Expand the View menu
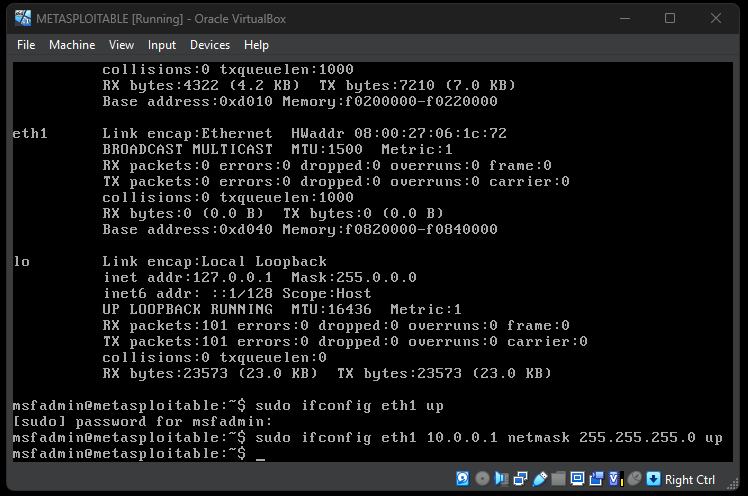The height and width of the screenshot is (496, 748). tap(121, 45)
